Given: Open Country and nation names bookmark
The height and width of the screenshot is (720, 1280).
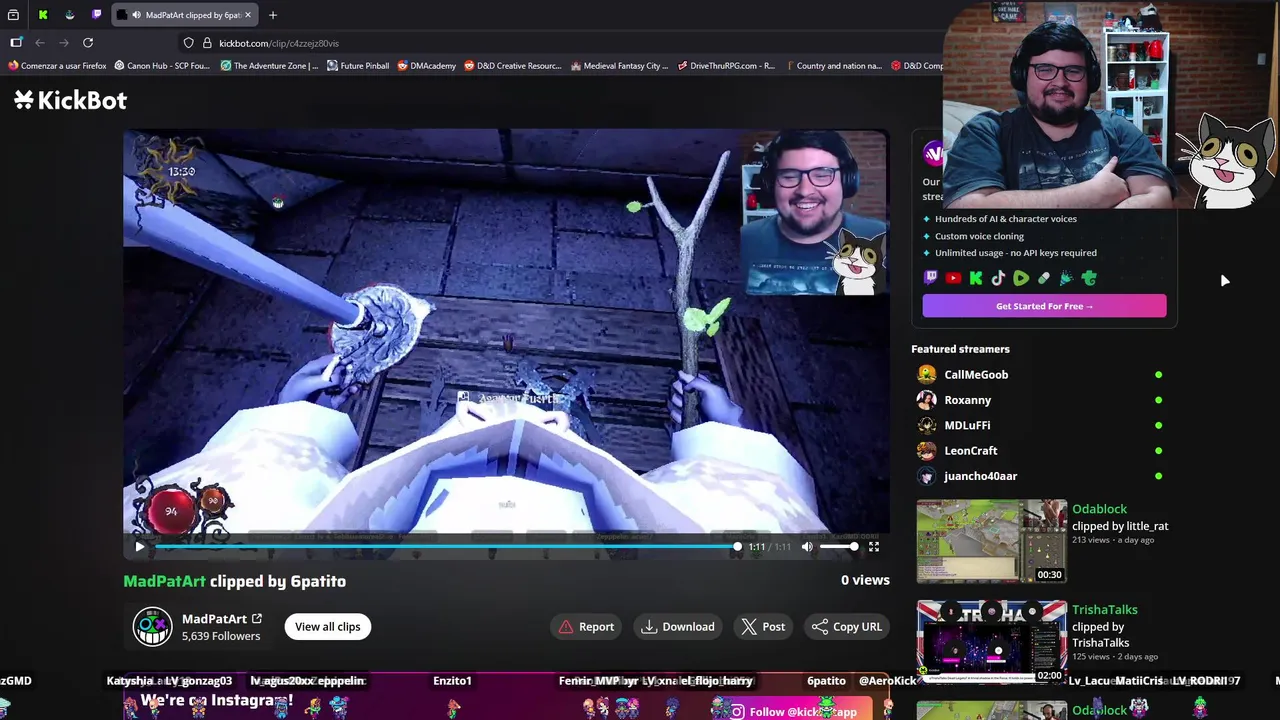Looking at the screenshot, I should tap(833, 66).
